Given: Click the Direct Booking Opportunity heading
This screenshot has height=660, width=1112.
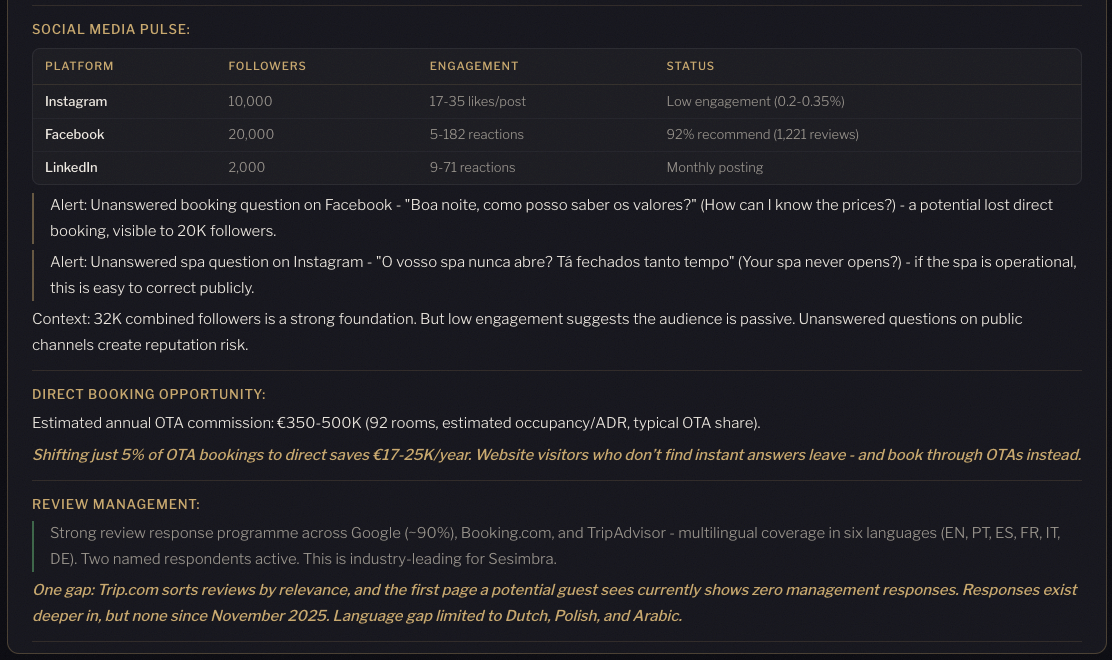Looking at the screenshot, I should pos(149,395).
